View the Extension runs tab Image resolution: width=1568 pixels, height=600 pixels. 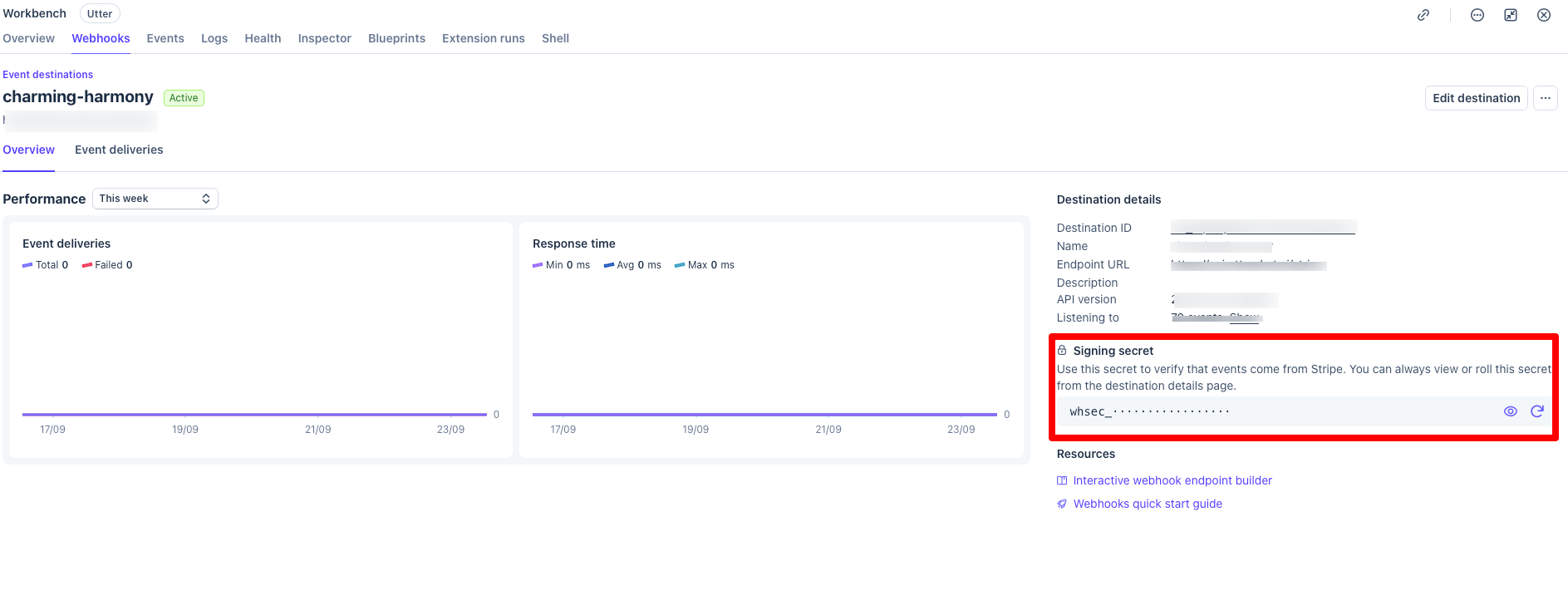(x=484, y=38)
